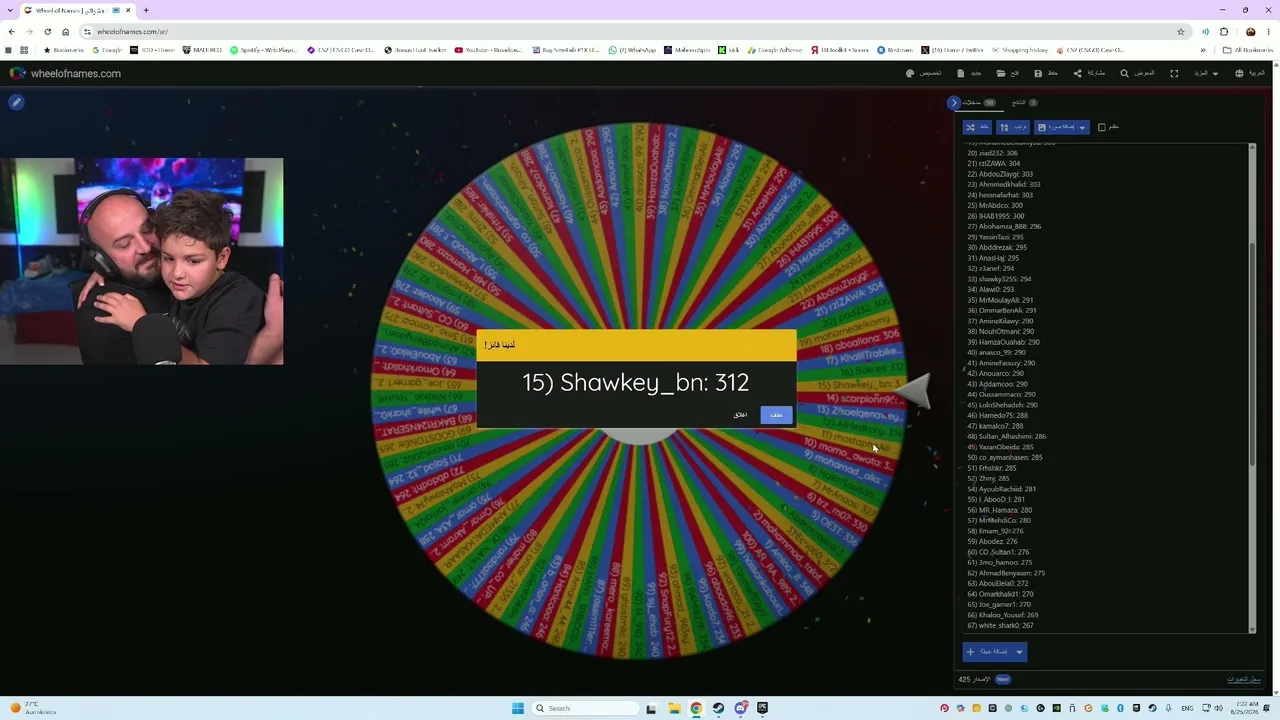This screenshot has height=720, width=1280.
Task: Go back in the browser
Action: [11, 31]
